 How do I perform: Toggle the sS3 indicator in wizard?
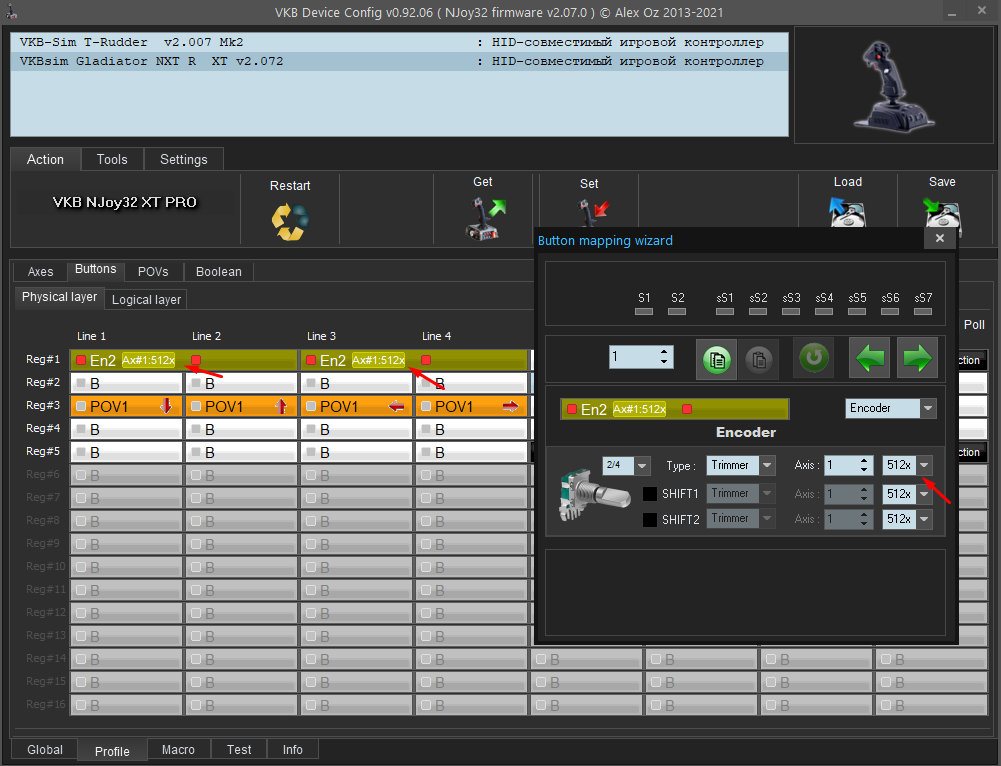pyautogui.click(x=791, y=312)
